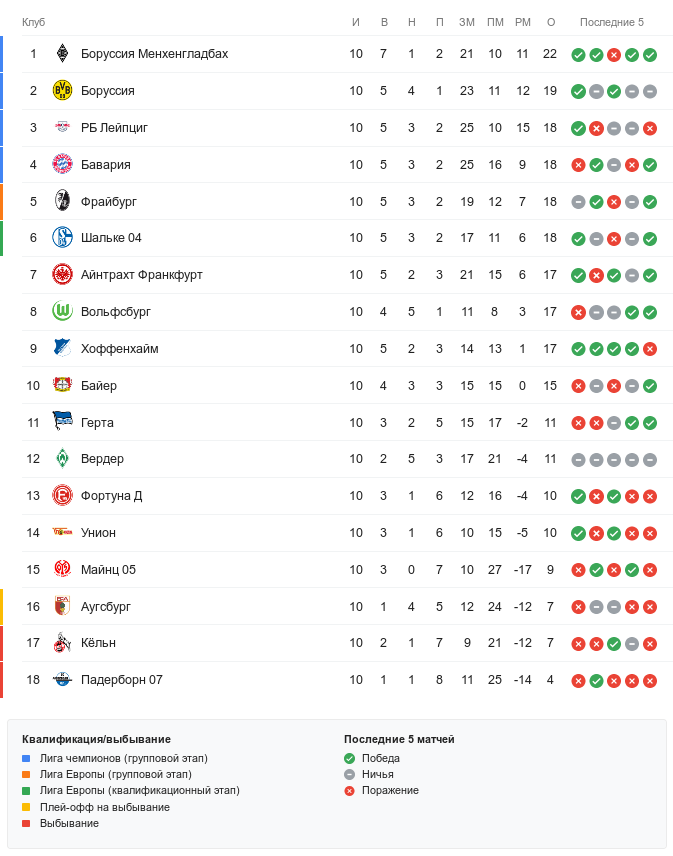Open Фортуна Д team page
Screen dimensions: 673x856
point(111,496)
